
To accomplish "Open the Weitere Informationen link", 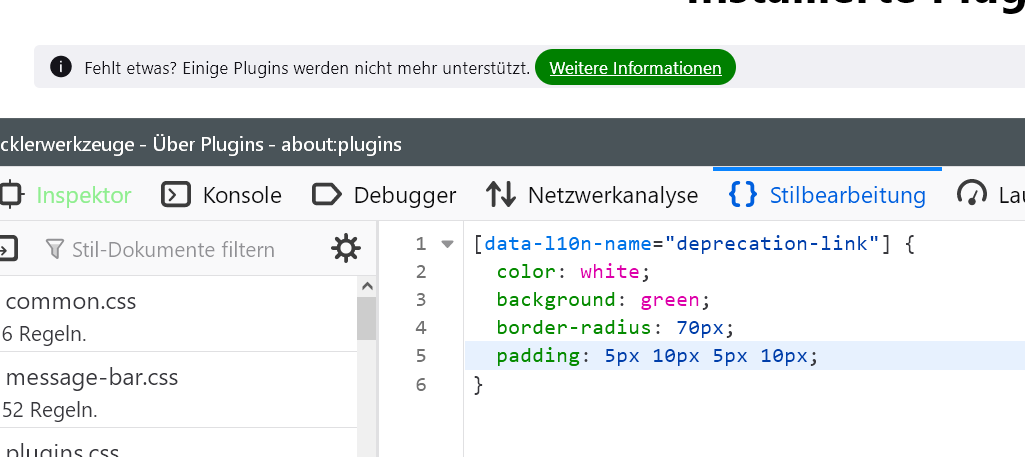I will tap(635, 68).
